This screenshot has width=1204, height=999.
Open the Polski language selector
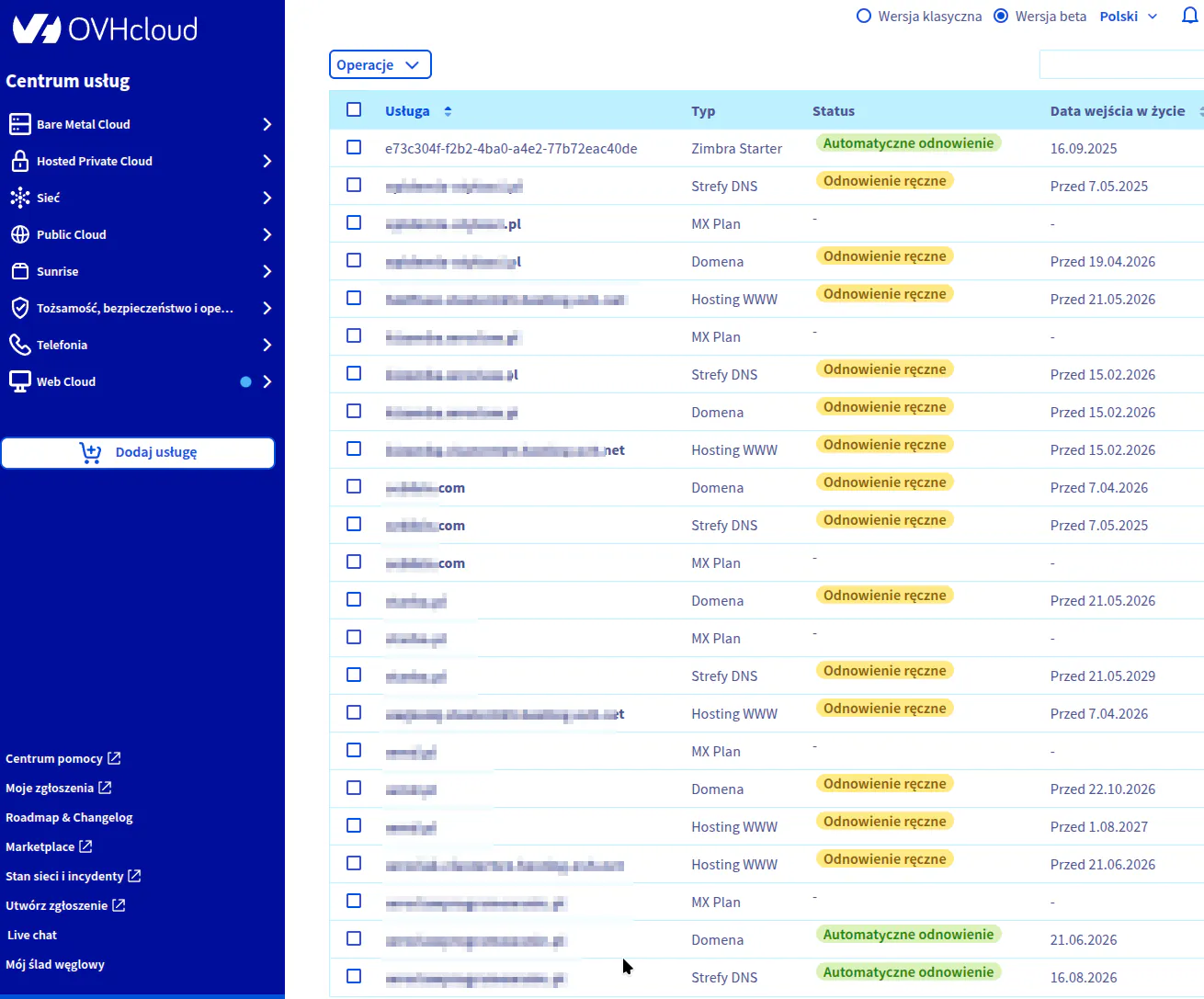click(x=1128, y=17)
